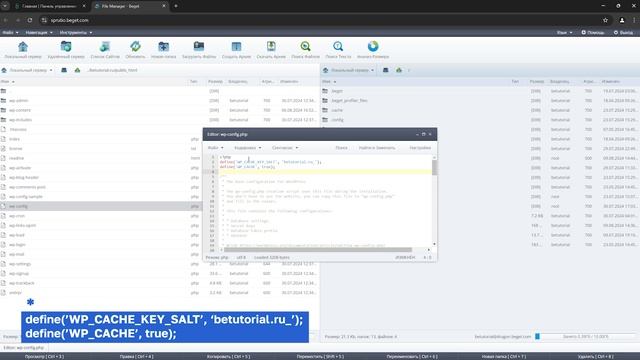Click the browser reload icon
Image resolution: width=640 pixels, height=360 pixels.
(30, 20)
